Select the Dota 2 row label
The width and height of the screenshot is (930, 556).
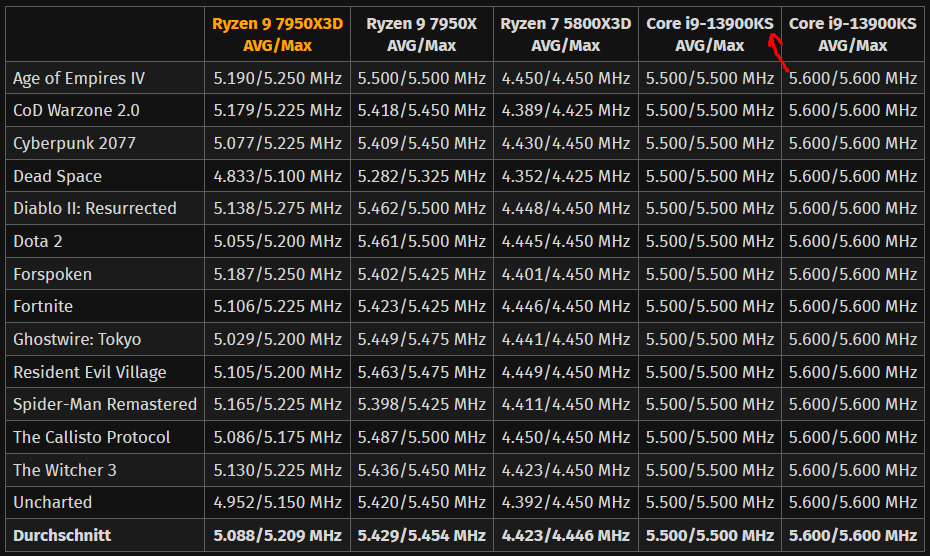tap(38, 241)
